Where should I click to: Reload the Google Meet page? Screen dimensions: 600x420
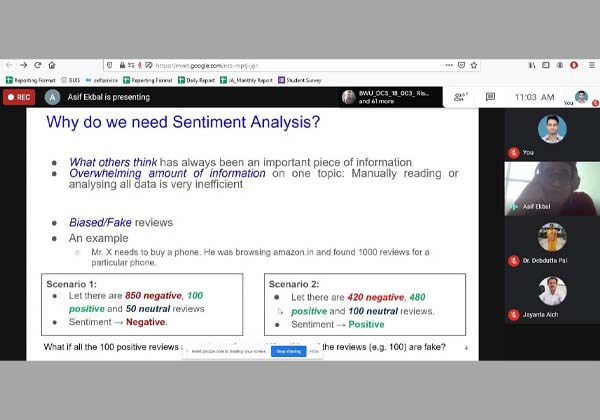tap(38, 65)
